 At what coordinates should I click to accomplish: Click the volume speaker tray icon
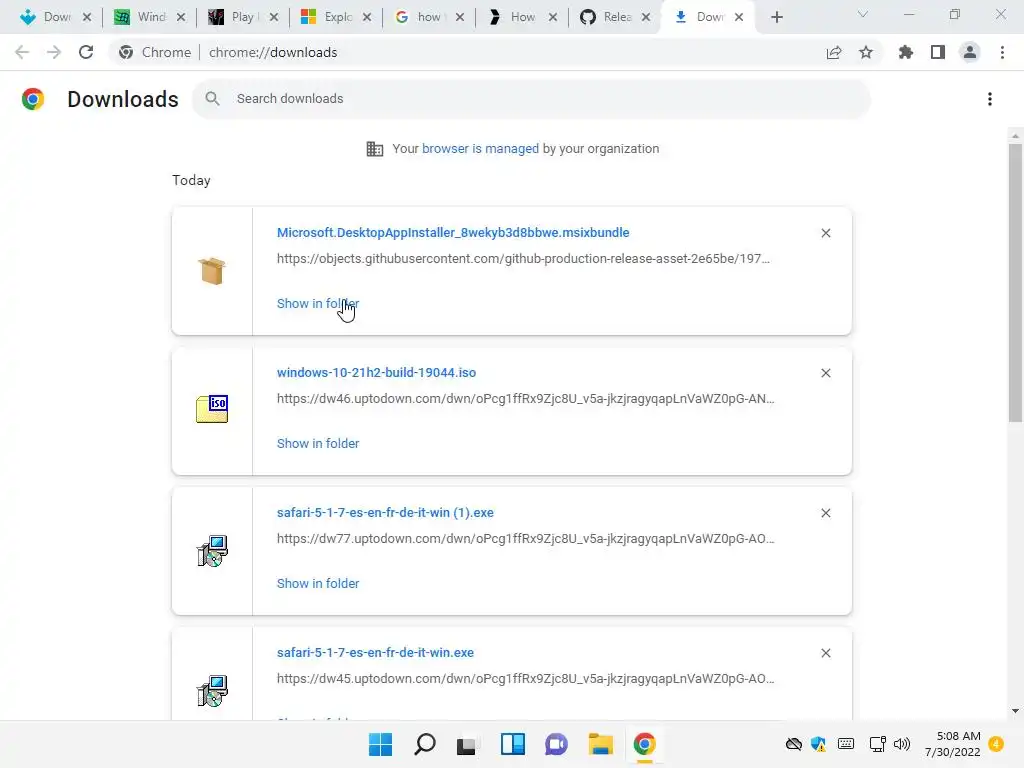[x=902, y=744]
